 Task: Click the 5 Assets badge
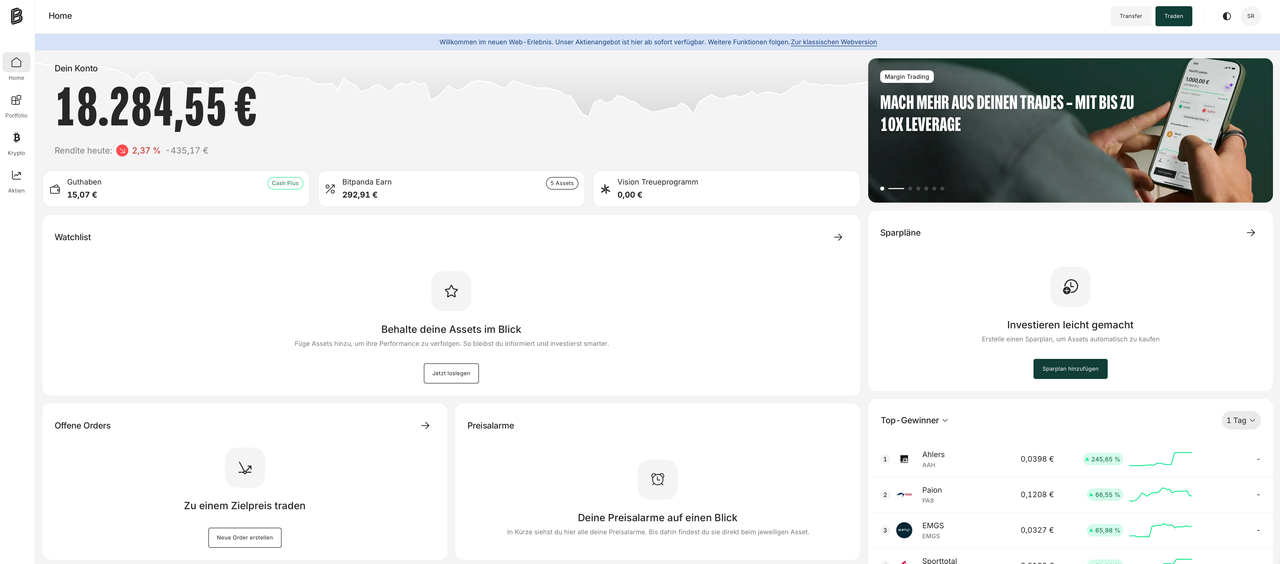tap(562, 183)
